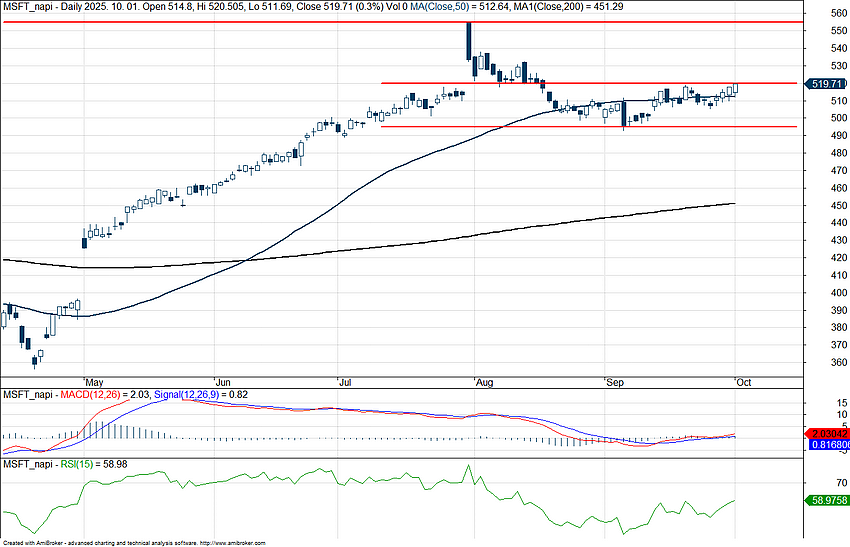
Task: Click the lowest candle in April
Action: pyautogui.click(x=35, y=360)
